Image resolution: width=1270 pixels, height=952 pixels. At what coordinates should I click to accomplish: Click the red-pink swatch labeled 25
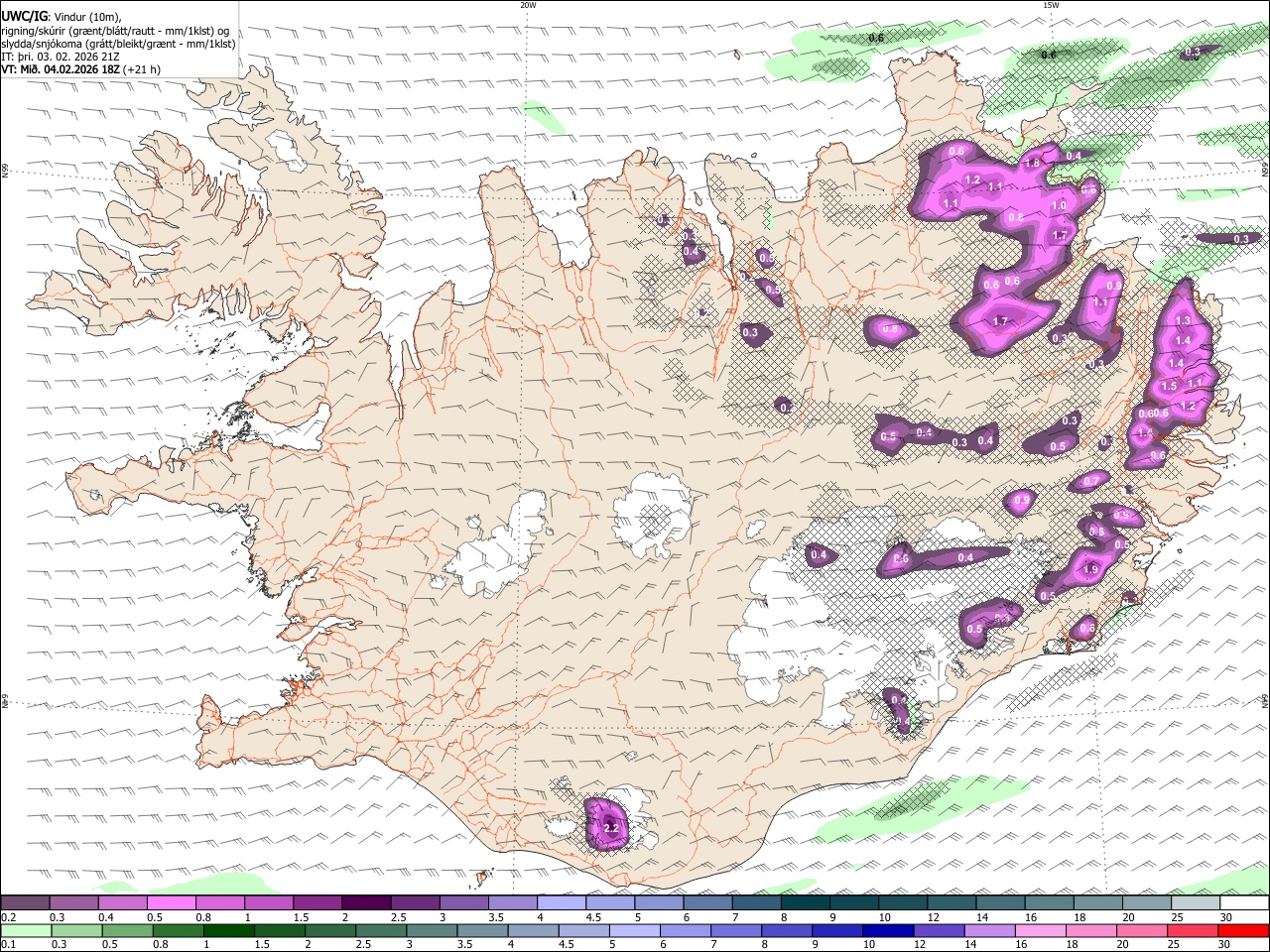coord(1194,931)
